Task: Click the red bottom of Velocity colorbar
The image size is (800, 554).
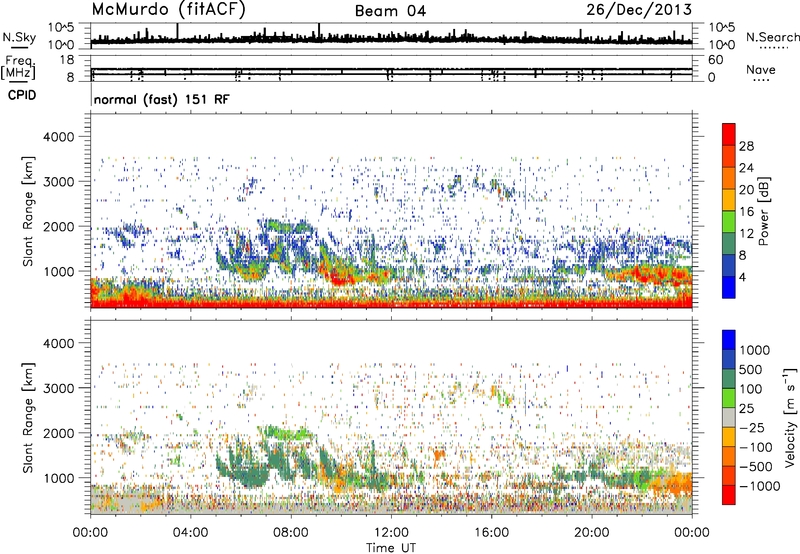Action: tap(729, 495)
